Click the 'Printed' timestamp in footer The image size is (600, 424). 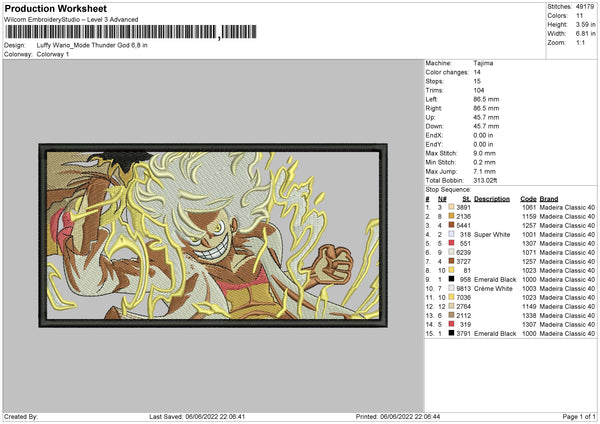[x=398, y=416]
